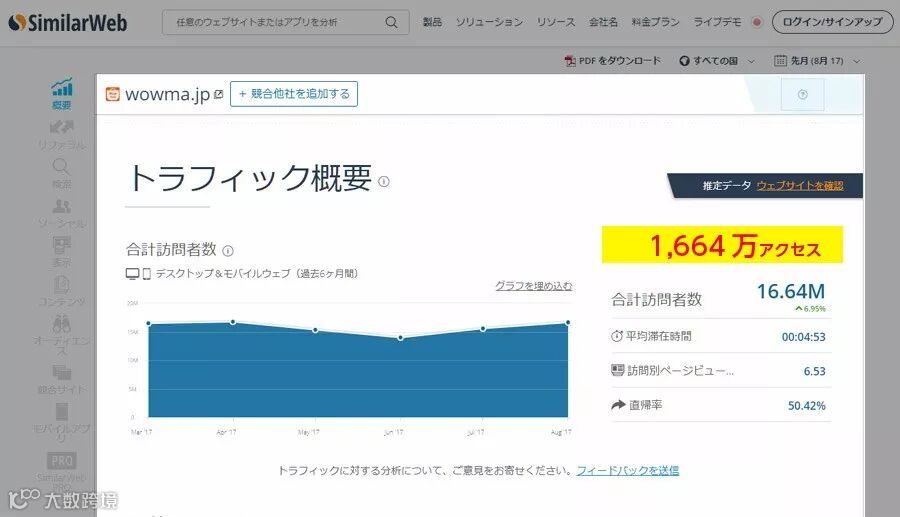Screen dimensions: 900x517
Task: Open the ソリューション menu
Action: pyautogui.click(x=489, y=22)
